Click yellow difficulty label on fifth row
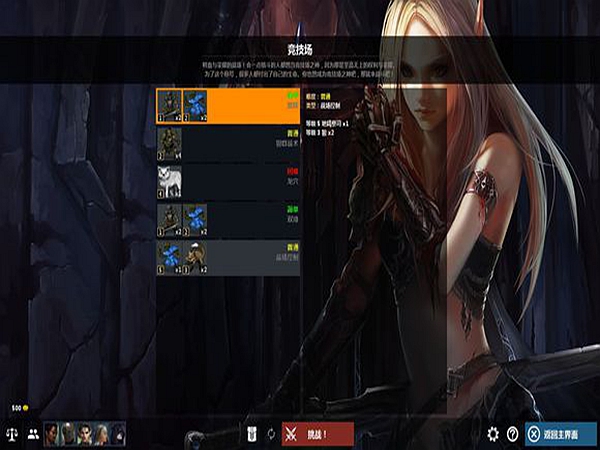 (293, 247)
